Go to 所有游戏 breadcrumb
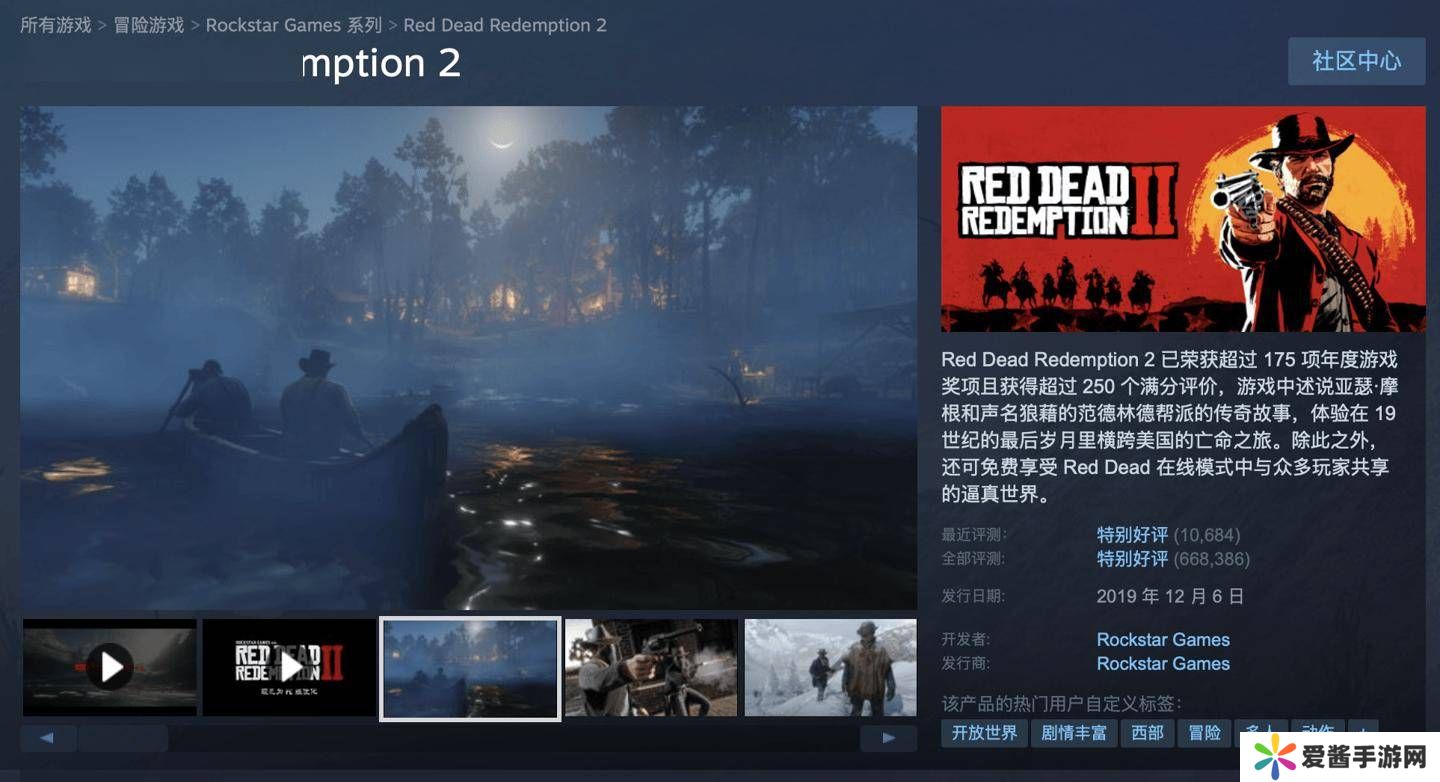 56,25
